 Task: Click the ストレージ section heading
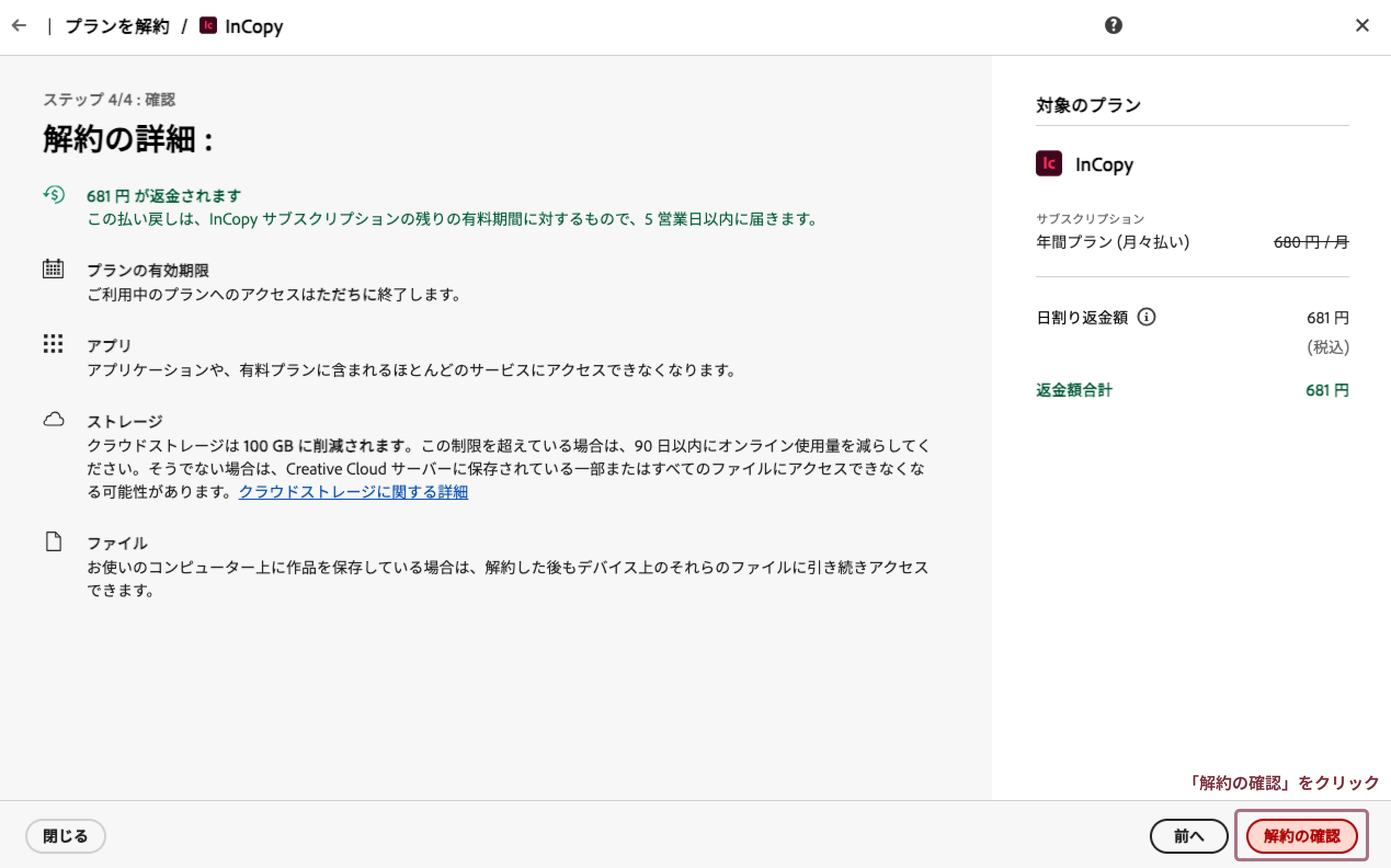(x=124, y=422)
